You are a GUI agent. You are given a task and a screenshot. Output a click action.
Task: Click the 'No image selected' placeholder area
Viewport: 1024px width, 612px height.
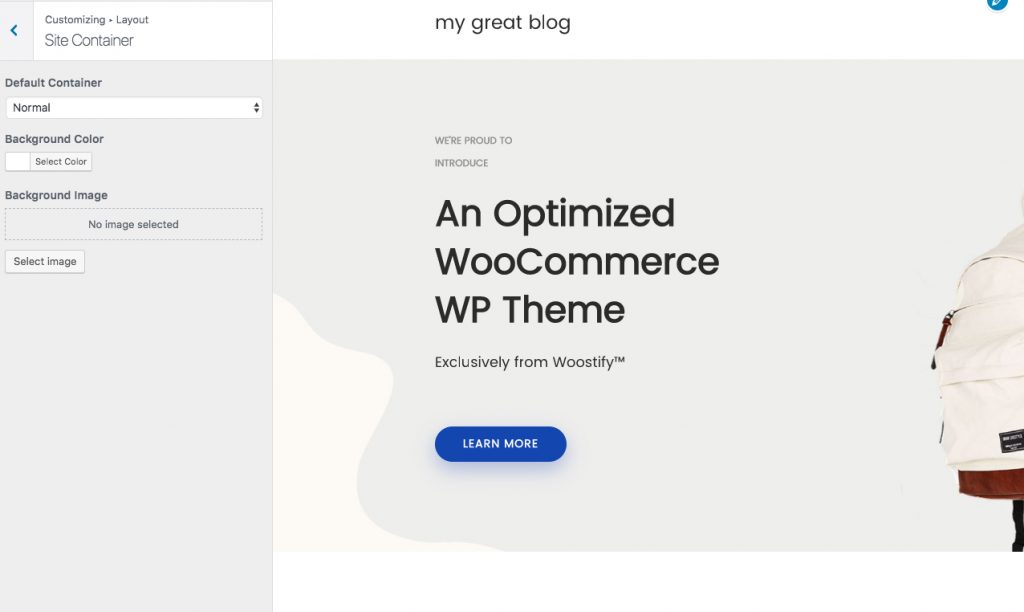pyautogui.click(x=133, y=225)
